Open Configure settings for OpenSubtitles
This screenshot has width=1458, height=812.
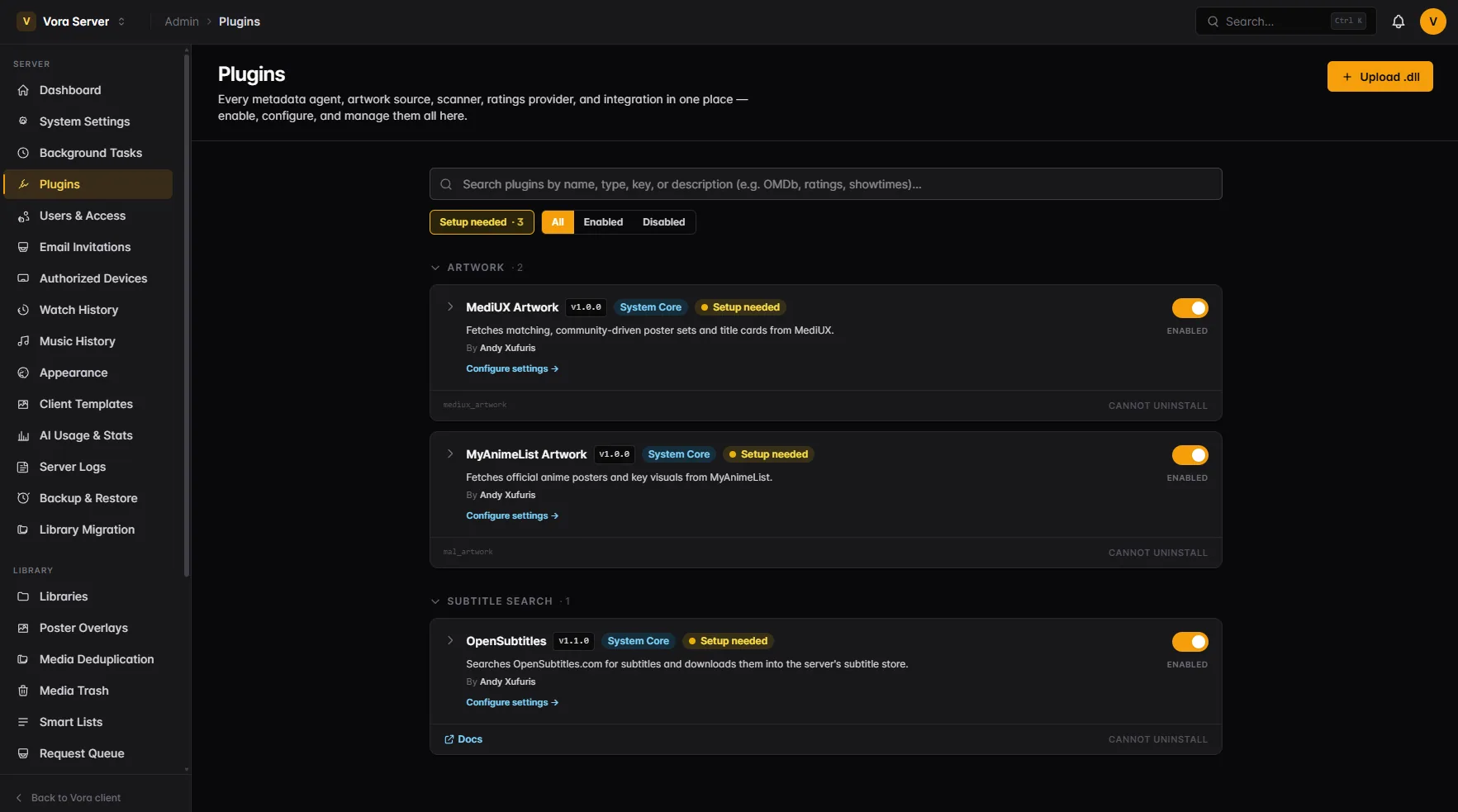(x=512, y=702)
